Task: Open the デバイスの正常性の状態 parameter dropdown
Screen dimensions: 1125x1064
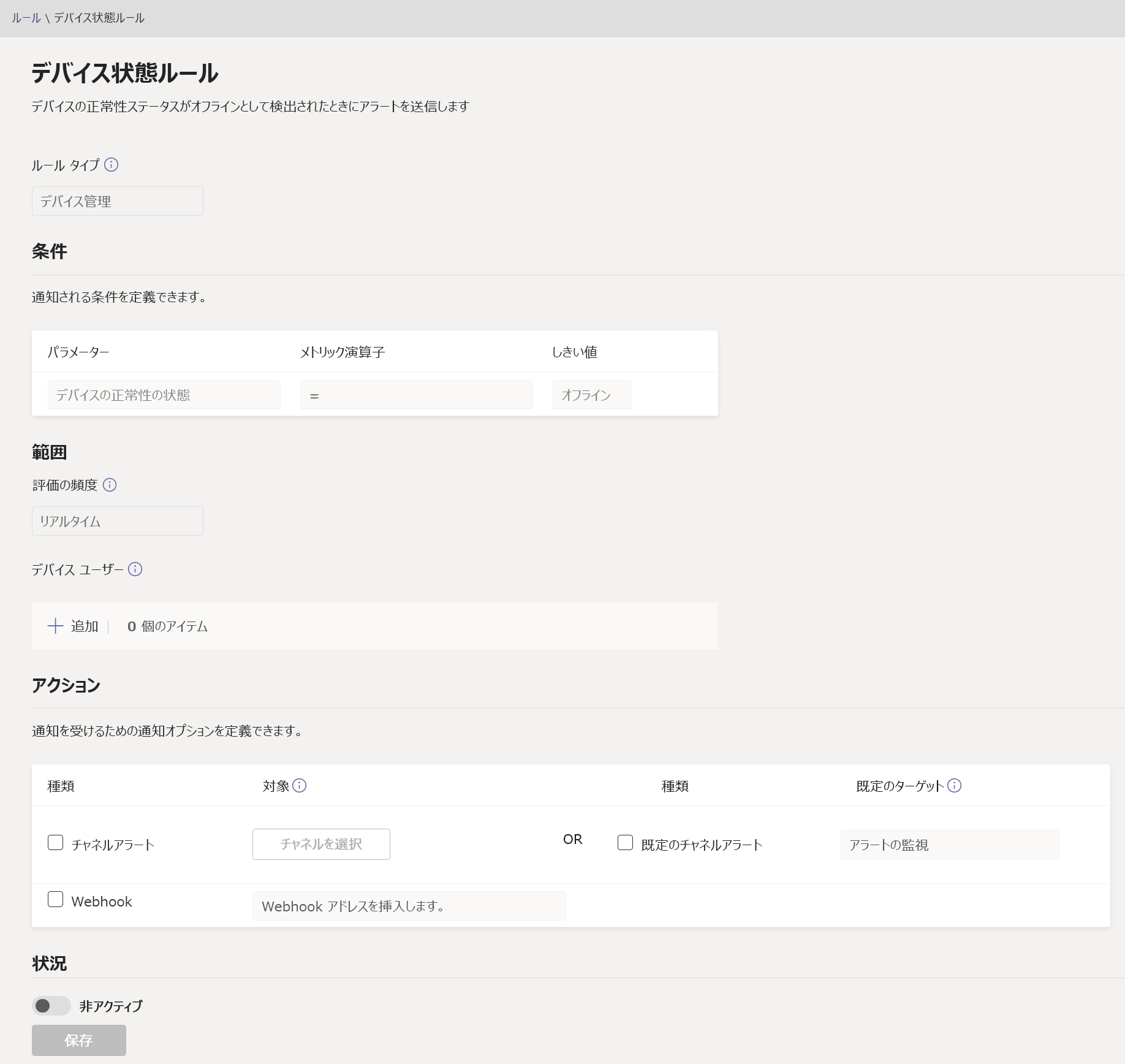Action: (x=164, y=395)
